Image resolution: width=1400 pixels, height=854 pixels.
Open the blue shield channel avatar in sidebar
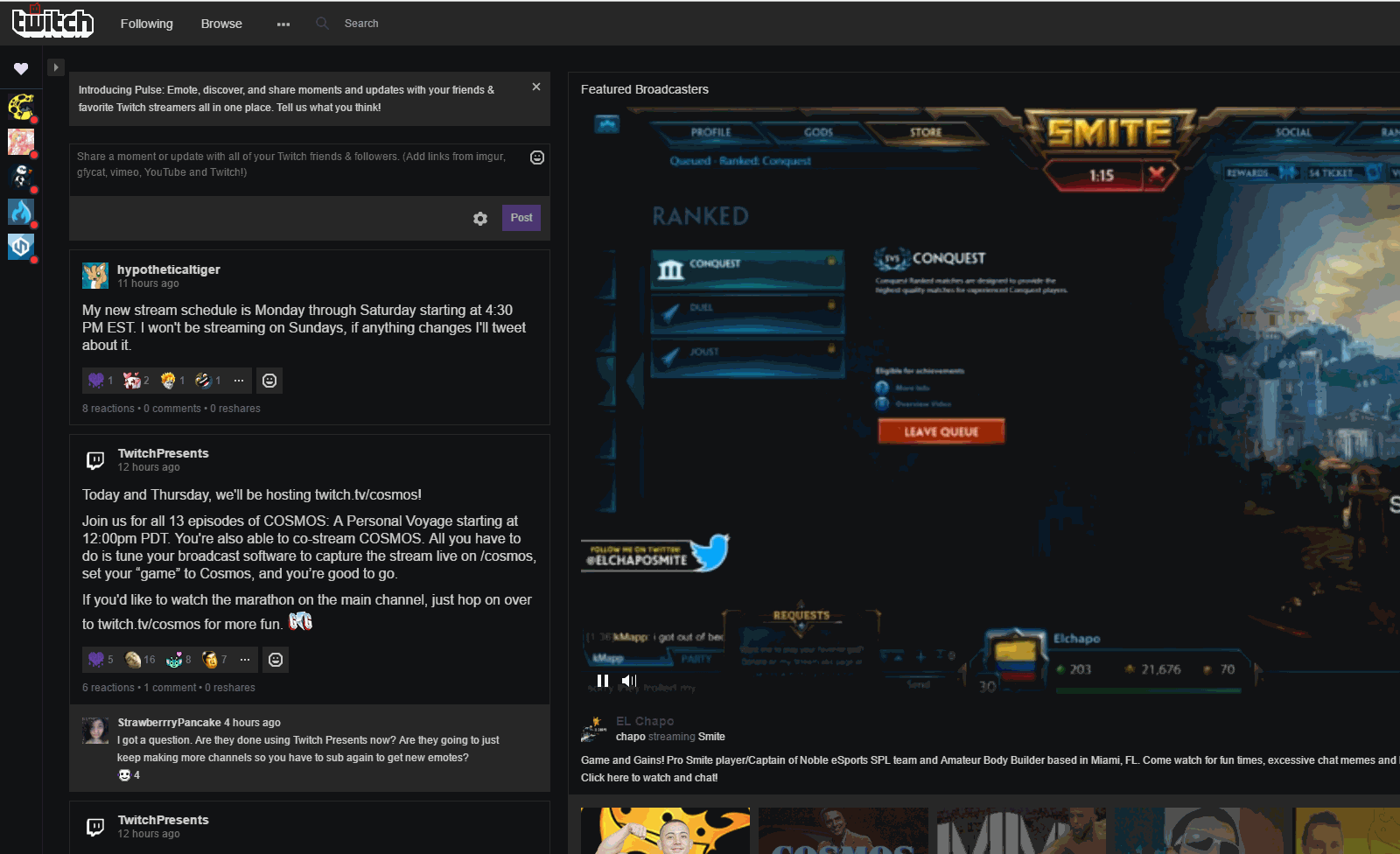(21, 247)
